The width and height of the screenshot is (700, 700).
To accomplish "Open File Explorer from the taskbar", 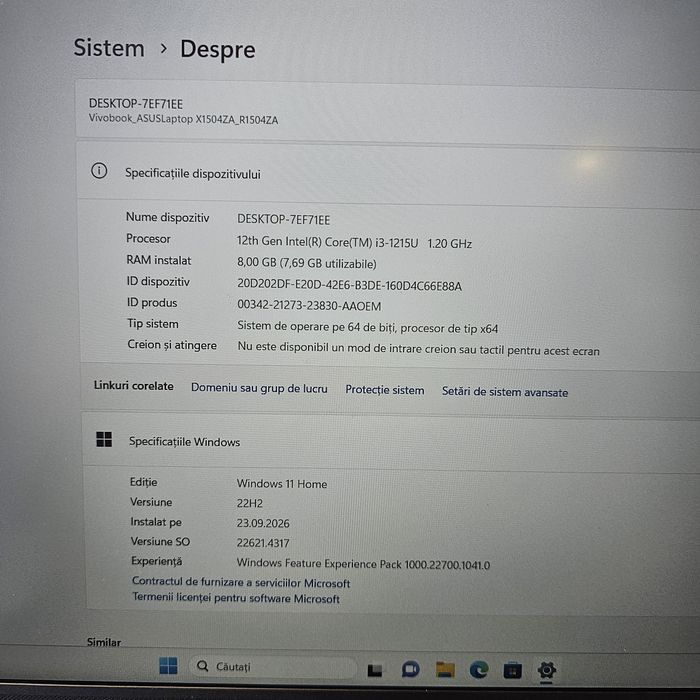I will [445, 669].
